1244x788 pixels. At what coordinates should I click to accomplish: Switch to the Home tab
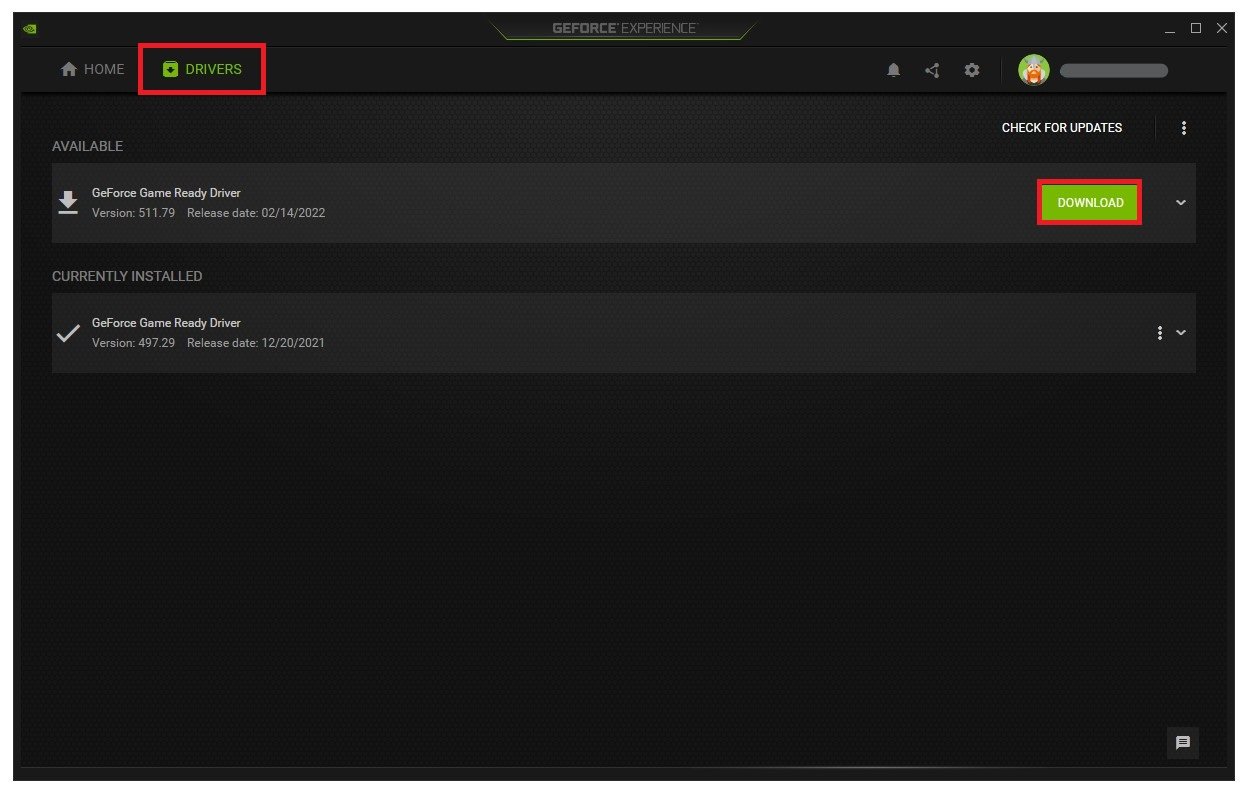tap(92, 69)
